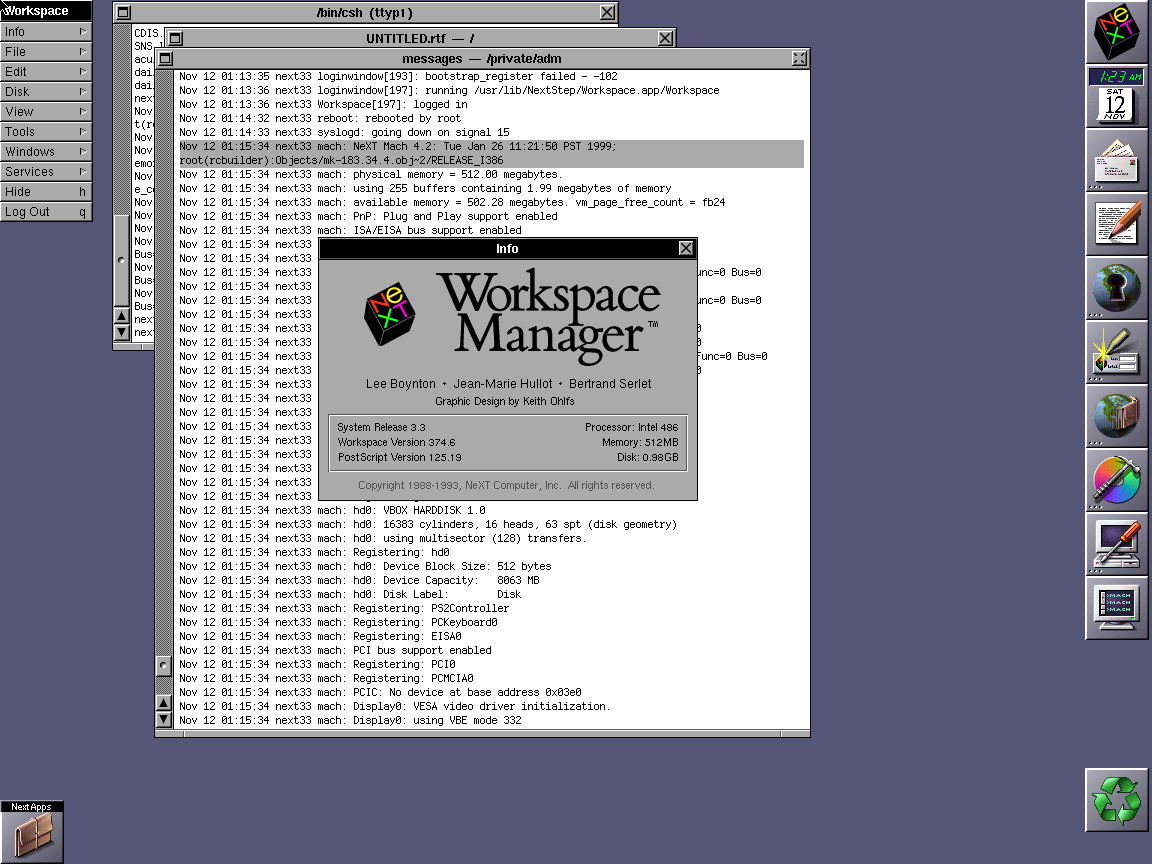The width and height of the screenshot is (1152, 864).
Task: Open the text editor pencil dock icon
Action: [1116, 223]
